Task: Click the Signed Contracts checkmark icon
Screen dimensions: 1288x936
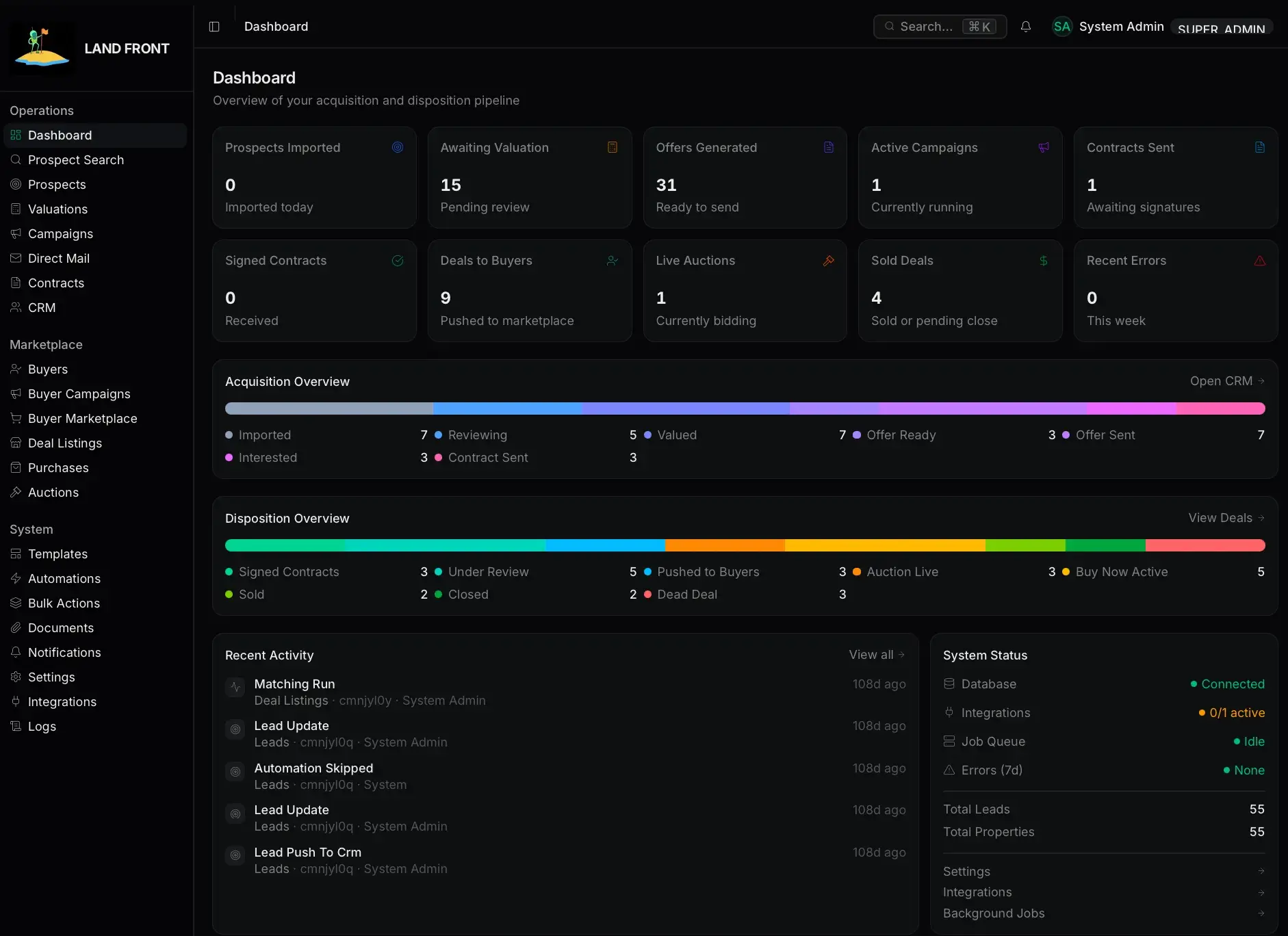Action: click(x=398, y=261)
